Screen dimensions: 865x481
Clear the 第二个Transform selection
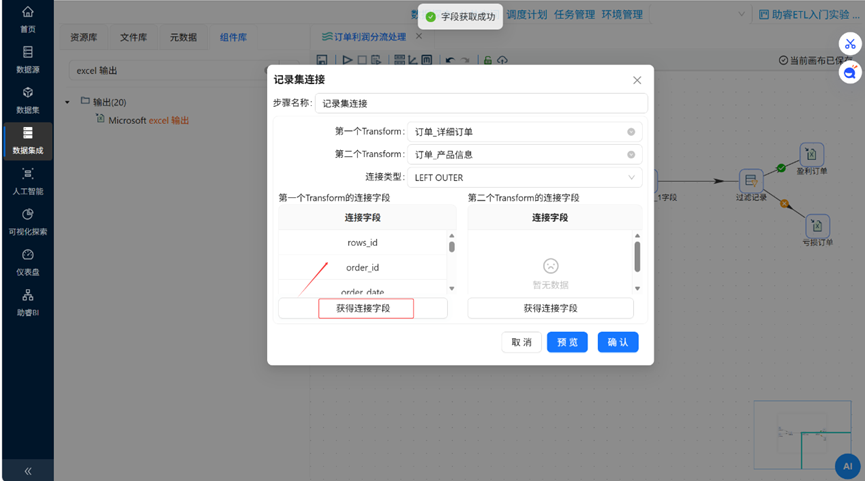[x=631, y=154]
